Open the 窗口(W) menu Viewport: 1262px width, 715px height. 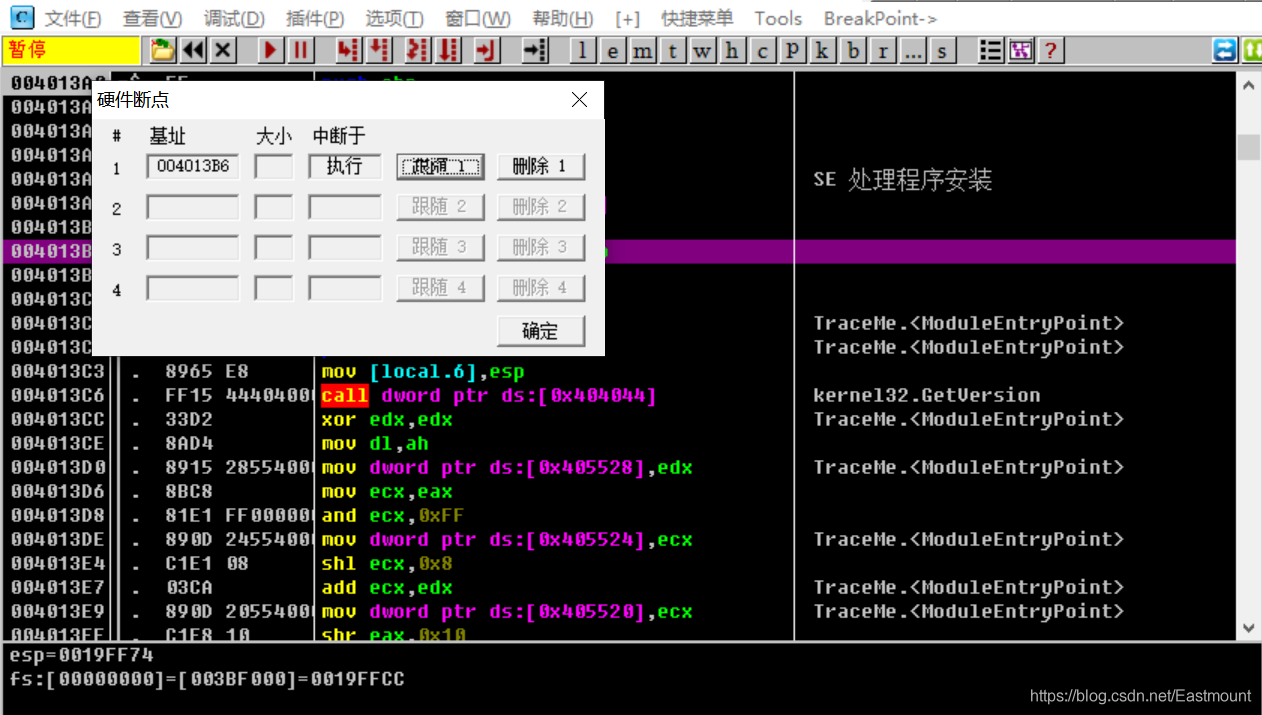coord(478,18)
